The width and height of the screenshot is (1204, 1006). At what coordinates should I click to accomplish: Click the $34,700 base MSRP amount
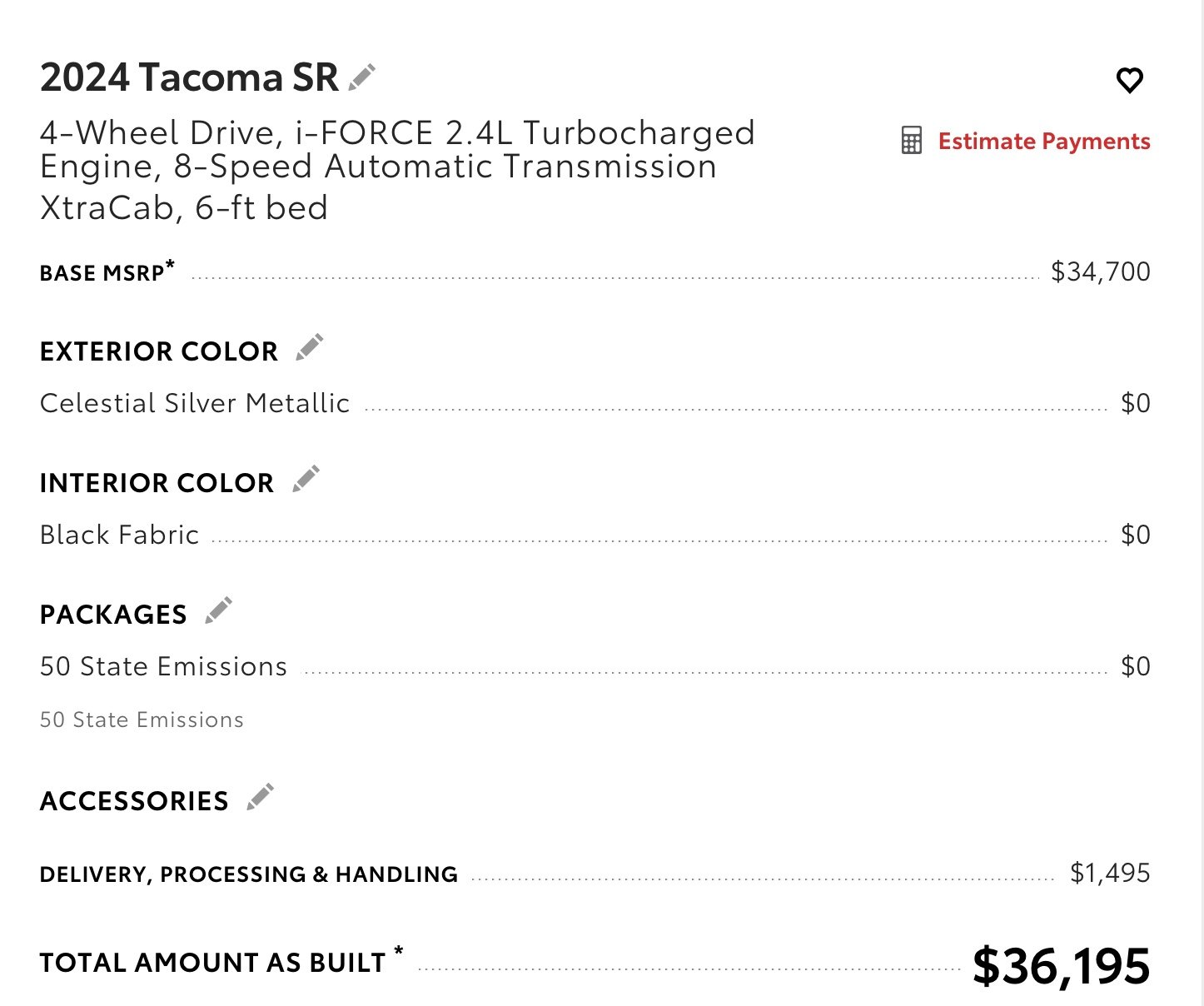click(x=1101, y=271)
